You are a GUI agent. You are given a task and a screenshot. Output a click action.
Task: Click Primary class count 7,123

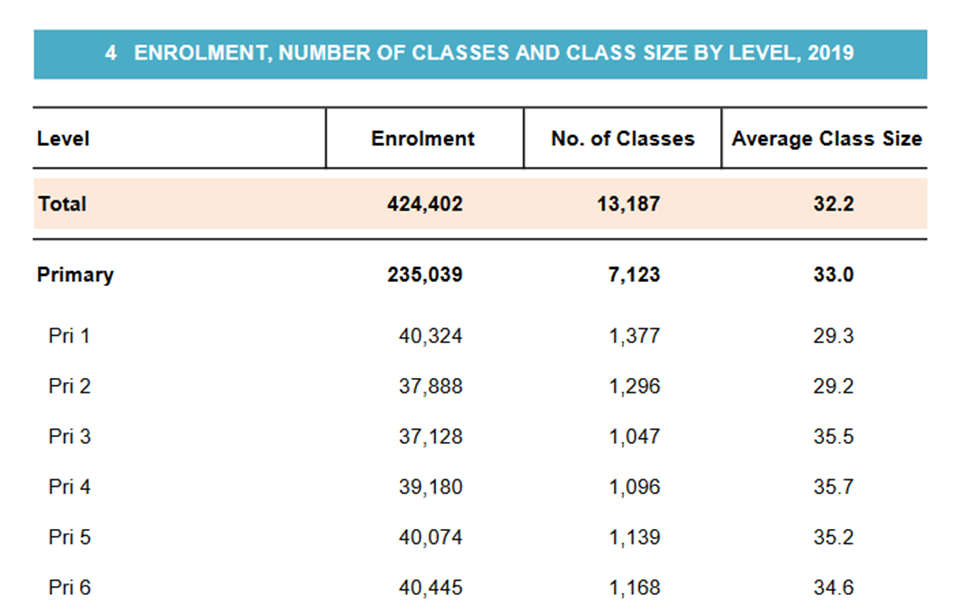[633, 275]
